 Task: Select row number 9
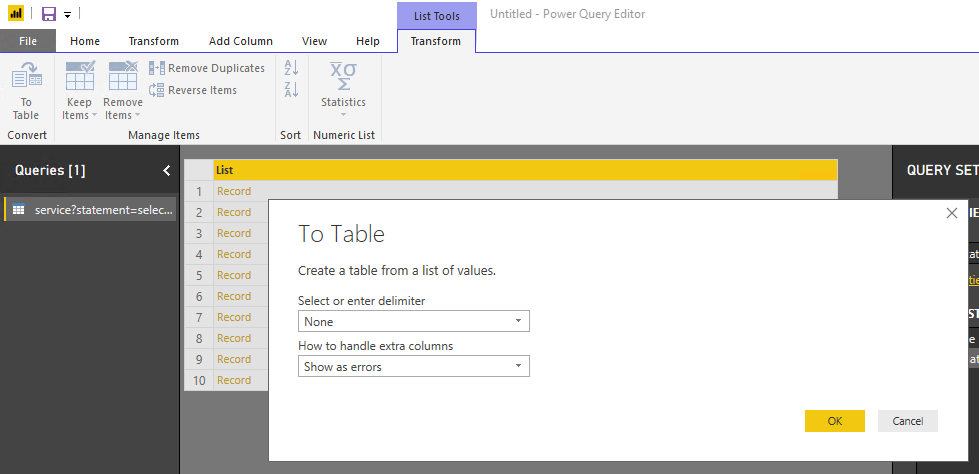pos(199,359)
